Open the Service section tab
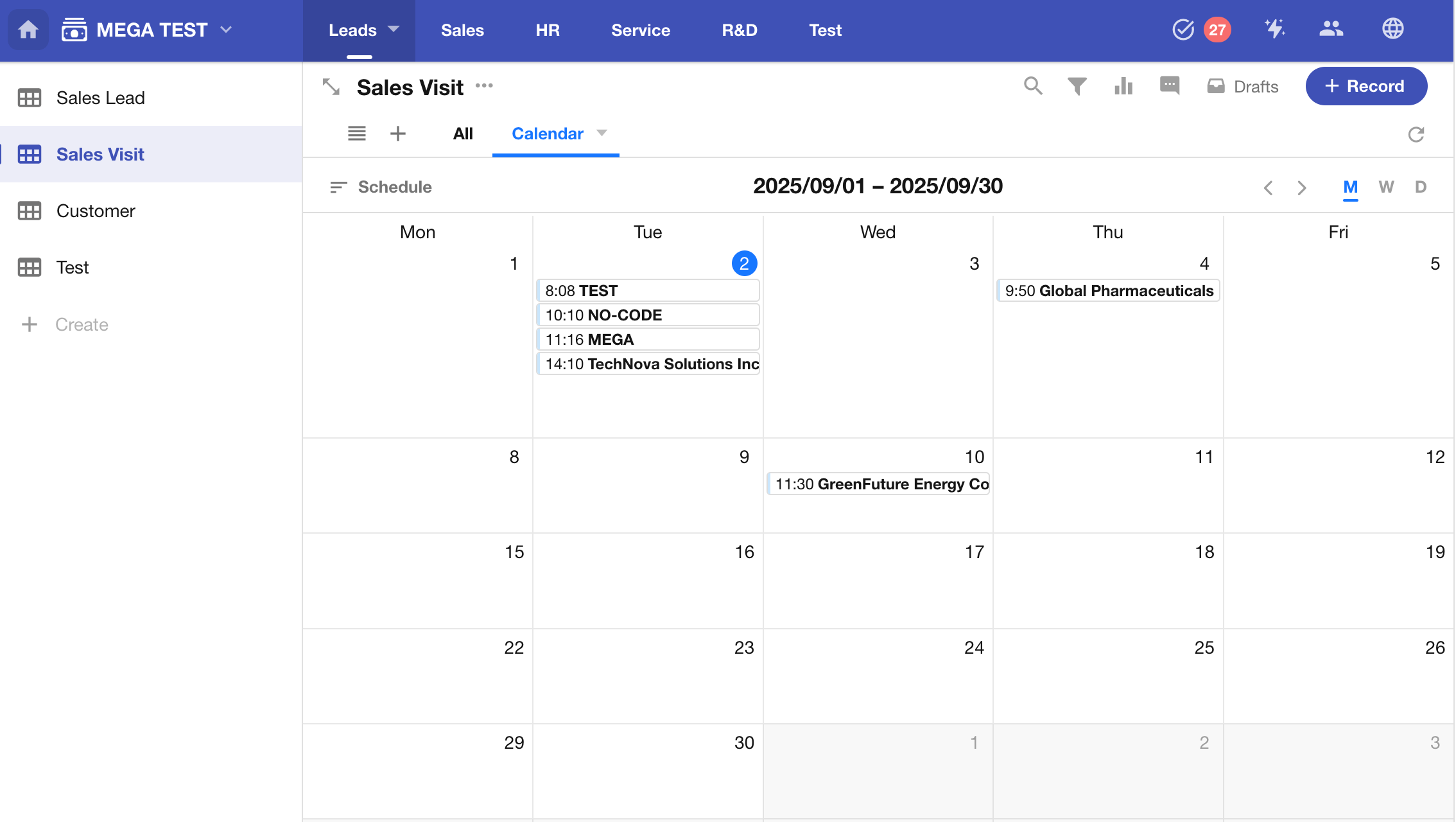 click(640, 30)
